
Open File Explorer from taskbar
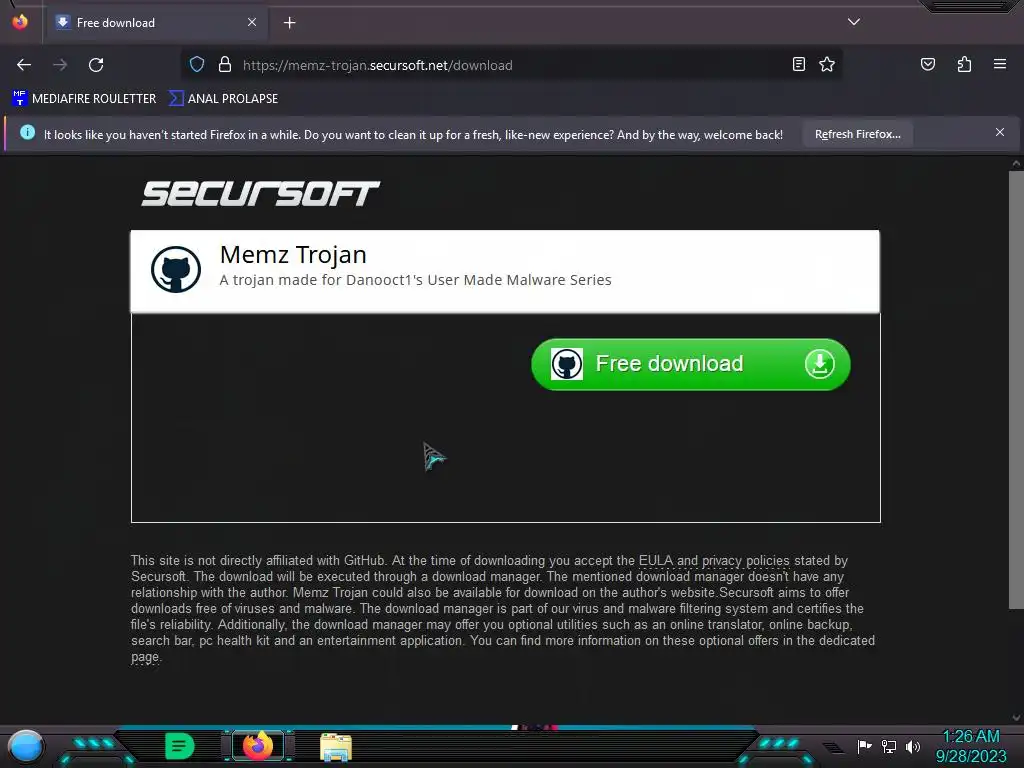click(x=336, y=747)
